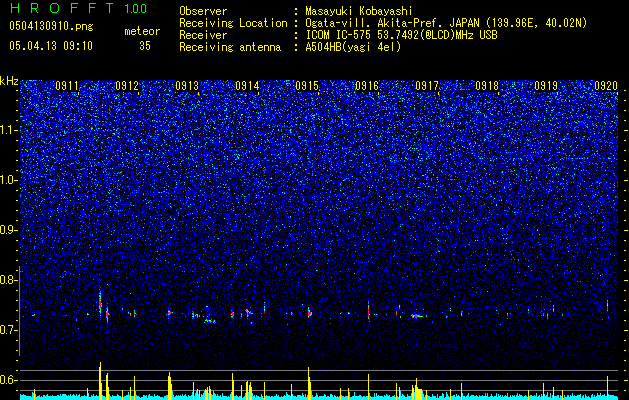Image resolution: width=629 pixels, height=400 pixels.
Task: Click the 0.8 frequency axis label
Action: (8, 280)
